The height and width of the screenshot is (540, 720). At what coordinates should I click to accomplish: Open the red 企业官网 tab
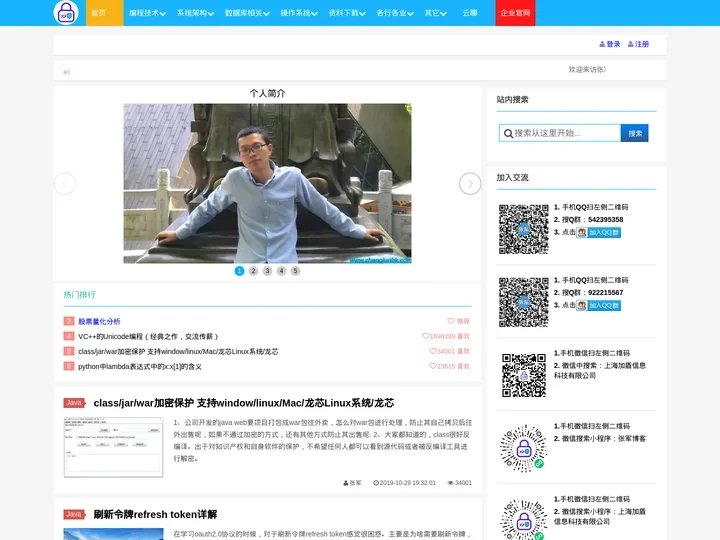515,13
